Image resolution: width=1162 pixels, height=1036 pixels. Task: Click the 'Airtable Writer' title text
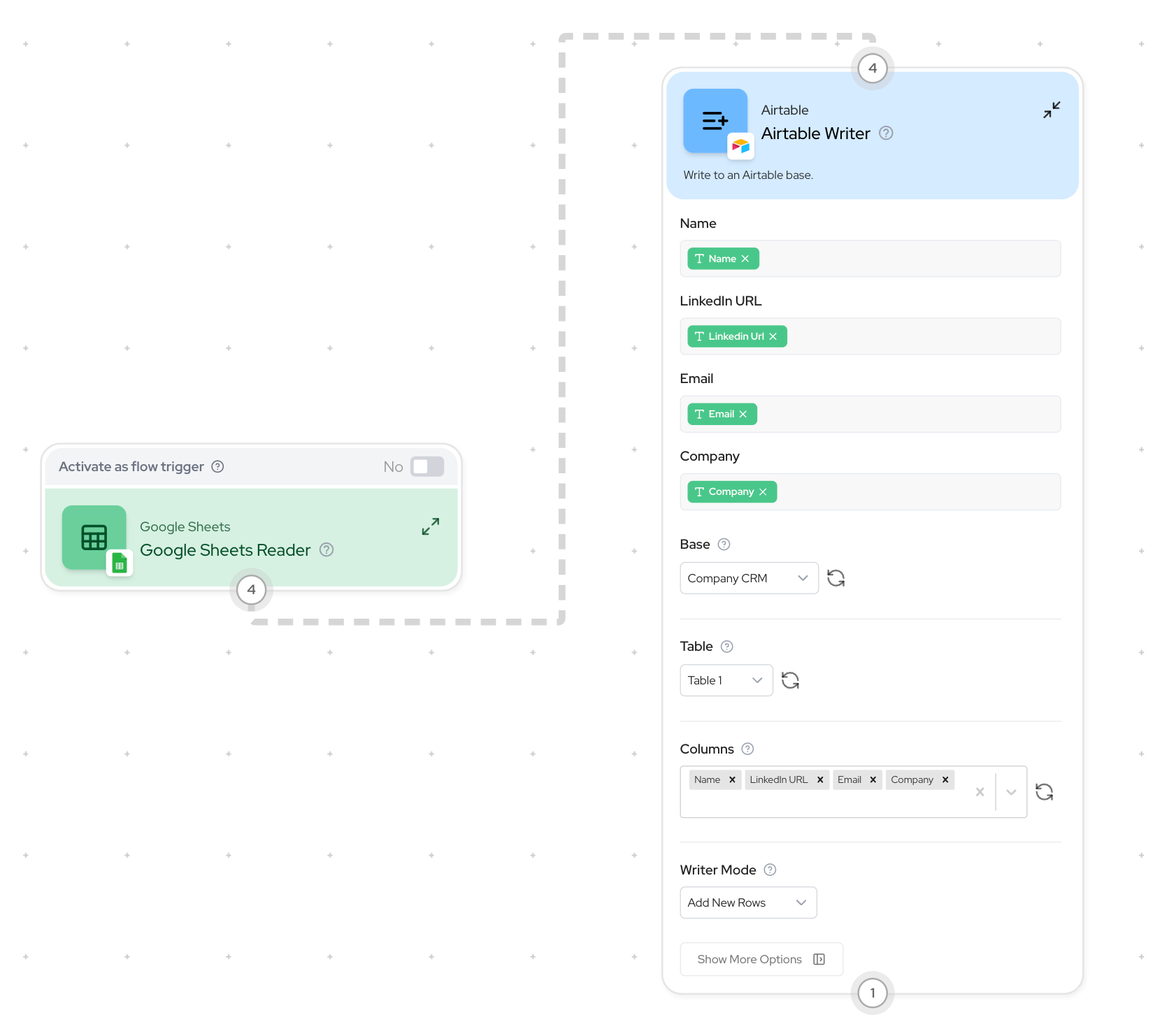(x=816, y=133)
